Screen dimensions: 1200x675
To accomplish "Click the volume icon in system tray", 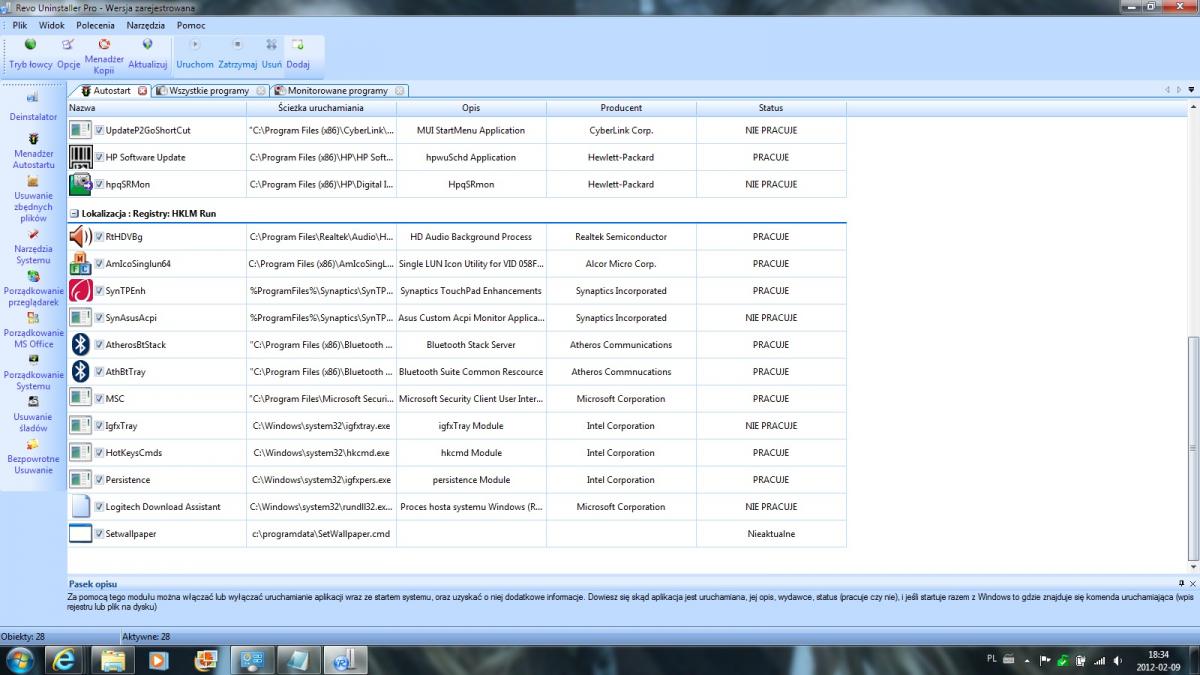I will [1120, 660].
